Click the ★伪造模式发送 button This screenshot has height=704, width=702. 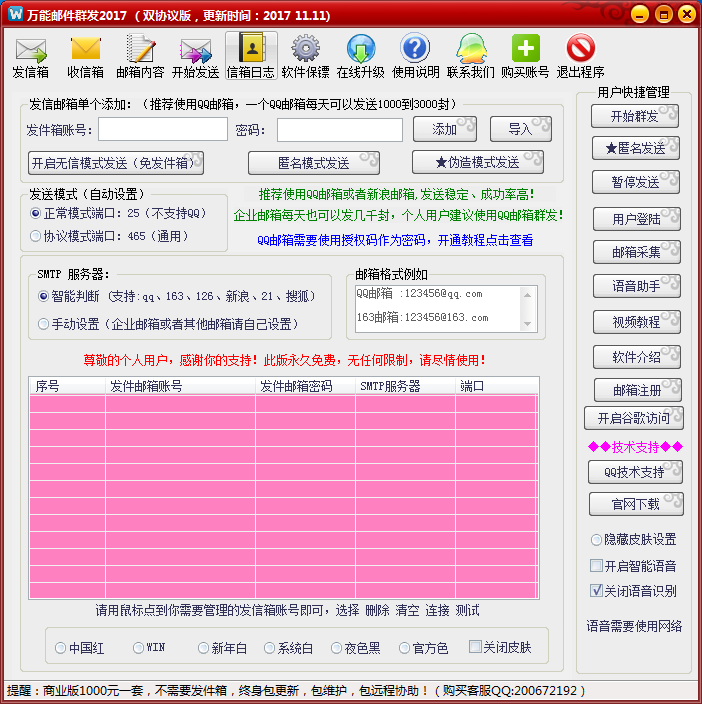[x=478, y=162]
